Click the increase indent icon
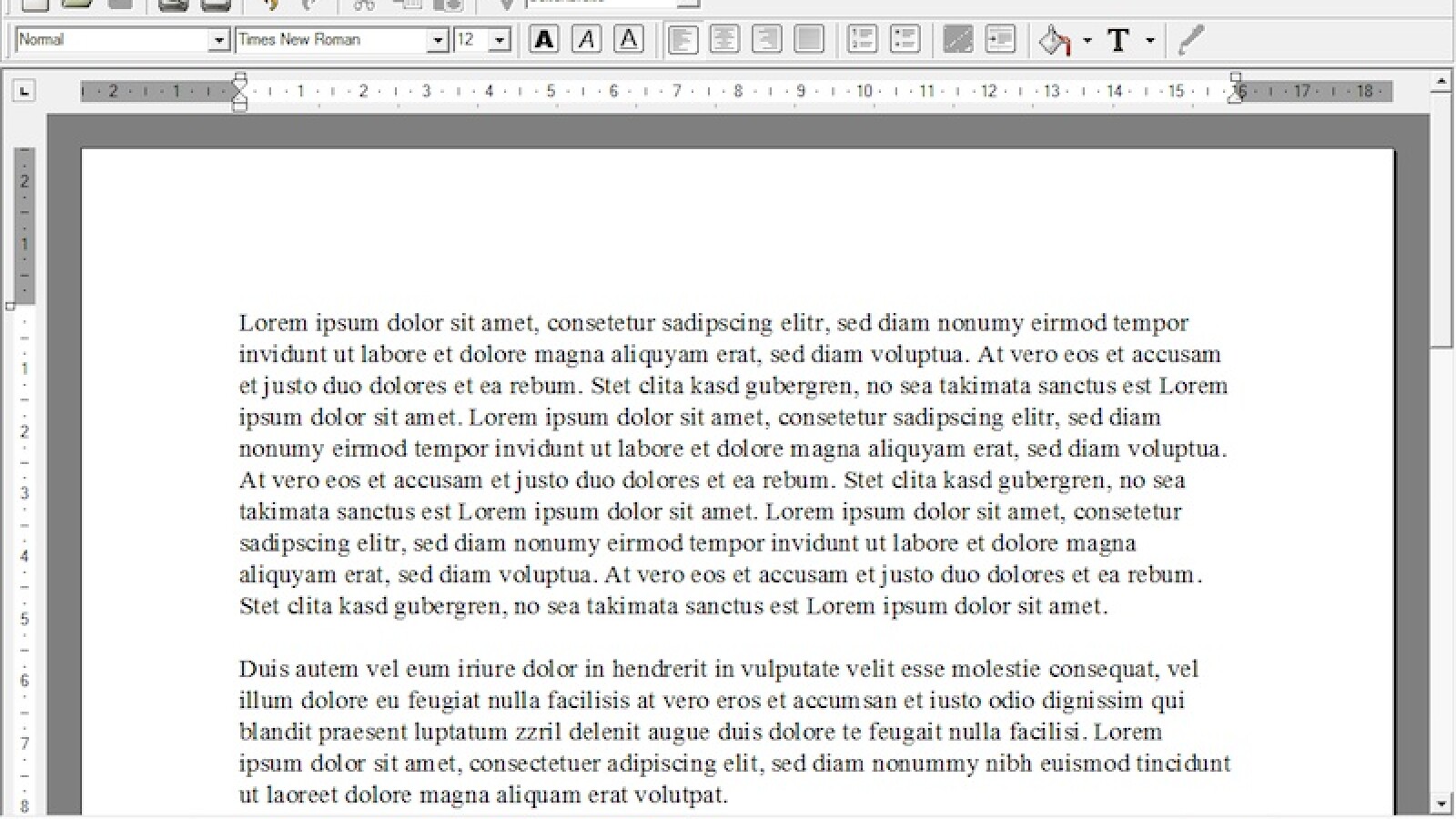1456x819 pixels. 1000,40
